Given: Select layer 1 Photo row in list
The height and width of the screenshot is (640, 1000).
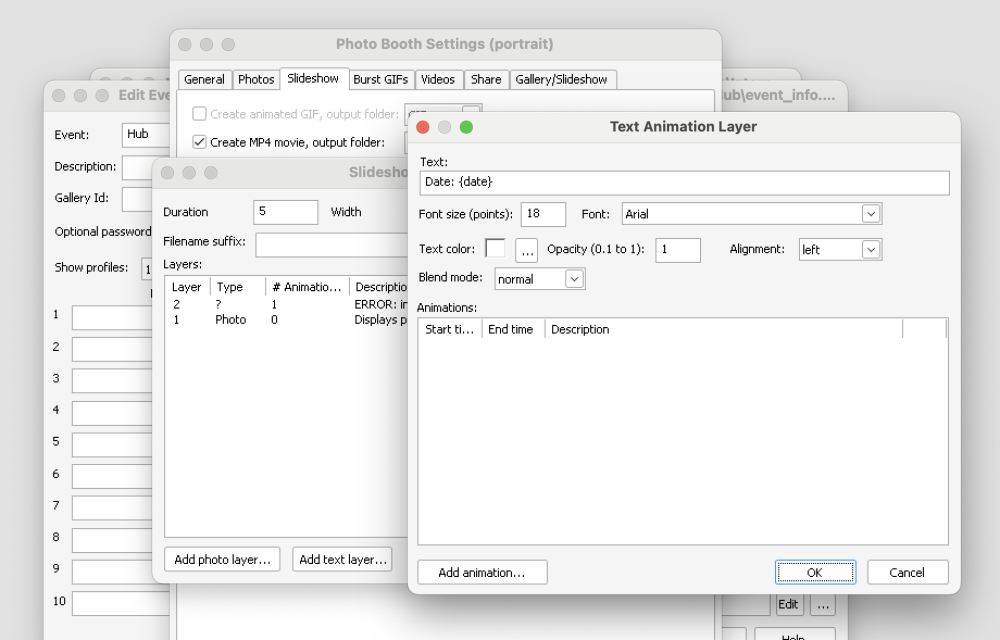Looking at the screenshot, I should [x=230, y=320].
